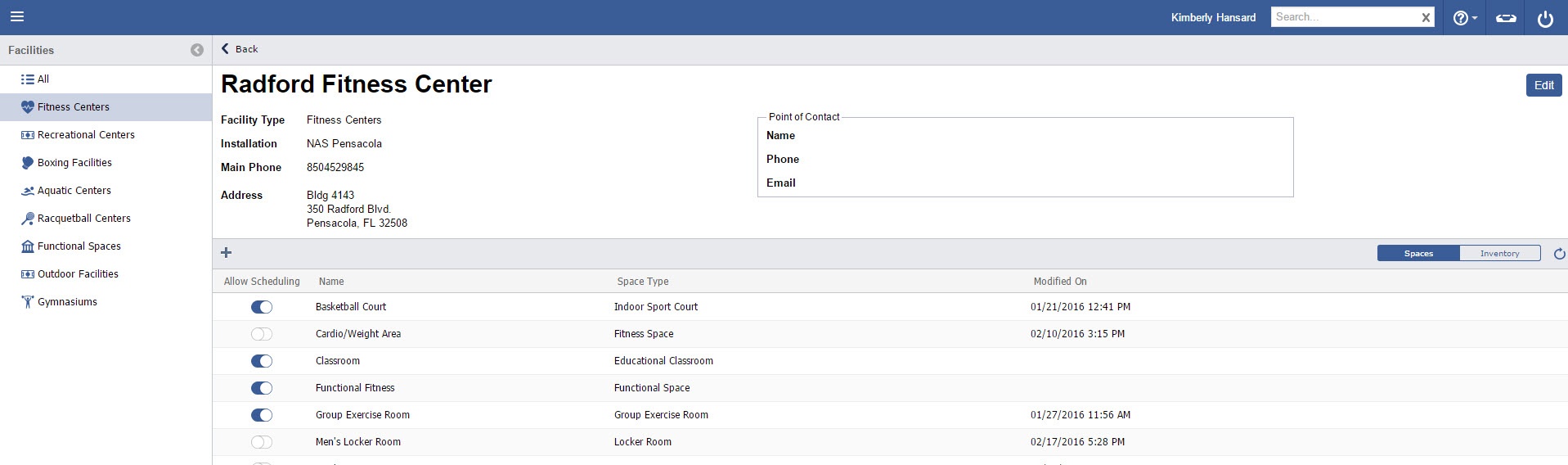Click the Edit button
Image resolution: width=1568 pixels, height=465 pixels.
click(1543, 85)
